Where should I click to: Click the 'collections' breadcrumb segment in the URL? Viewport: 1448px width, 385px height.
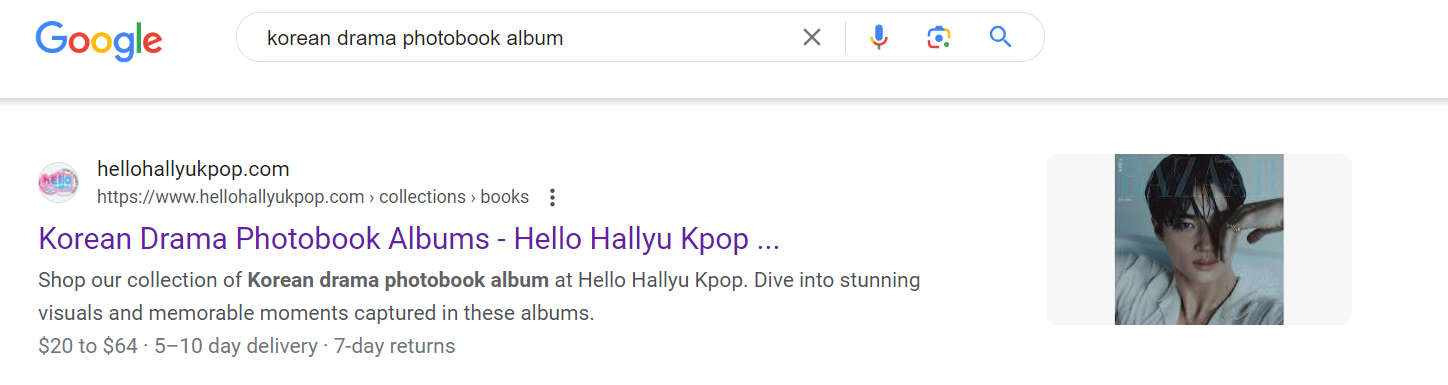click(422, 197)
